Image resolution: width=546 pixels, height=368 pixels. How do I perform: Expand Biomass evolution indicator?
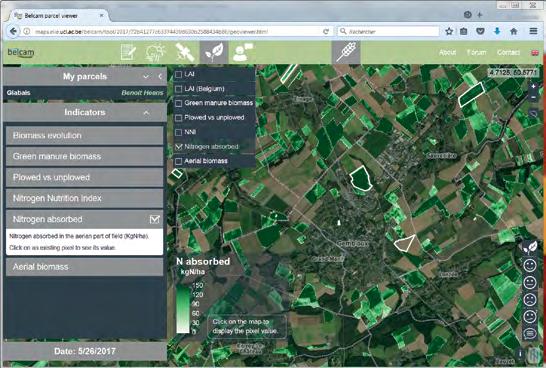point(85,135)
